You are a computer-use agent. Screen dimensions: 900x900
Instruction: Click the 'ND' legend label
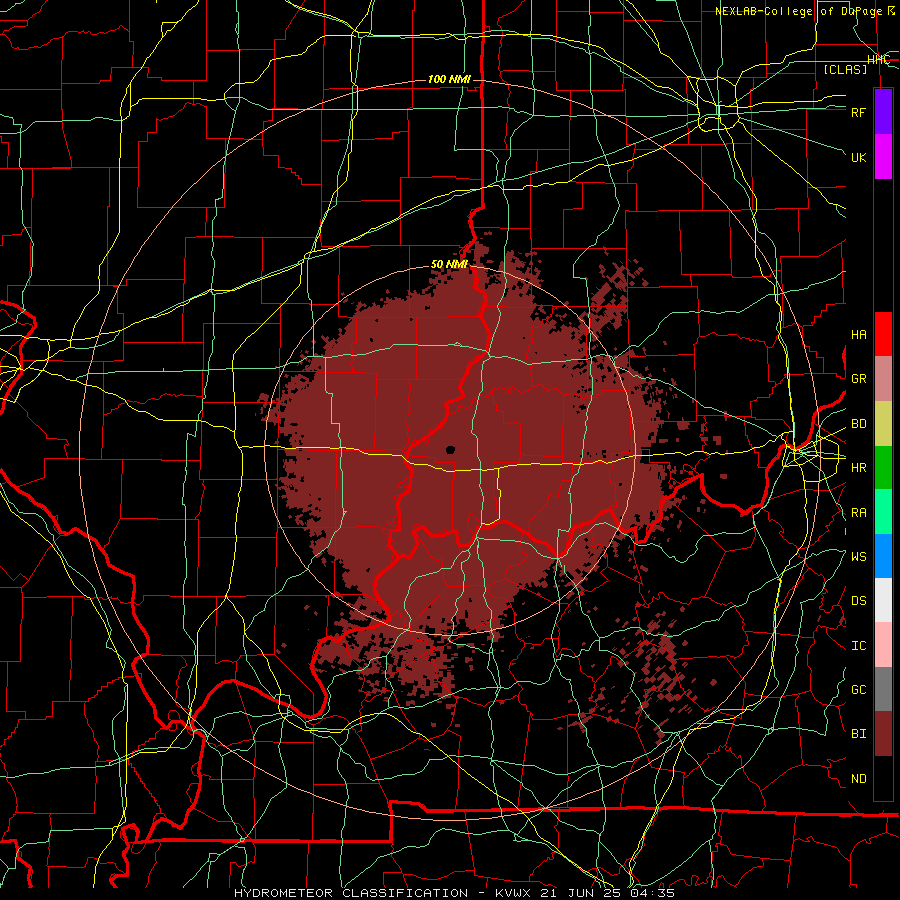(x=858, y=779)
